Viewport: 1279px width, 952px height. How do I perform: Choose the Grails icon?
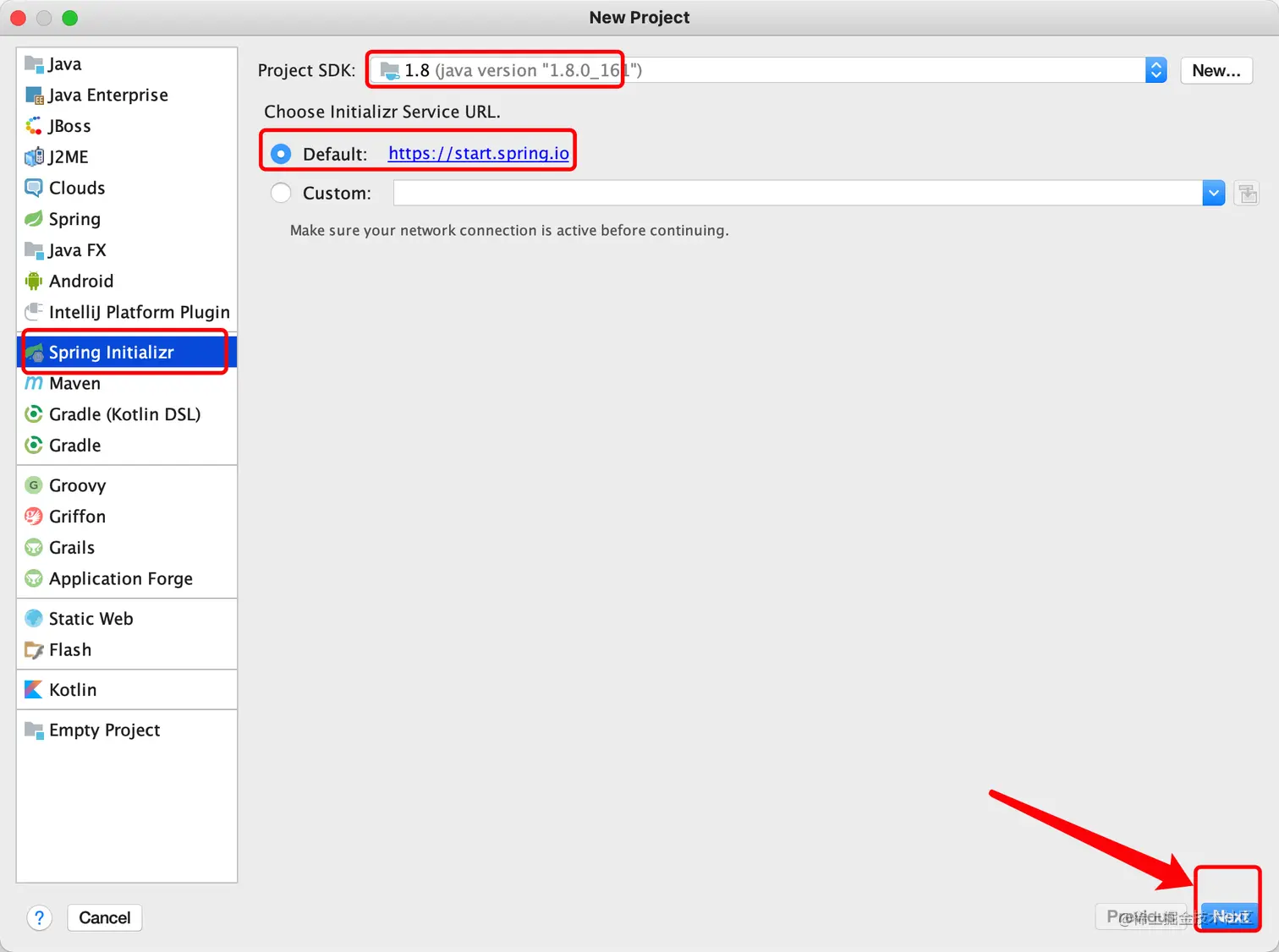[x=34, y=548]
